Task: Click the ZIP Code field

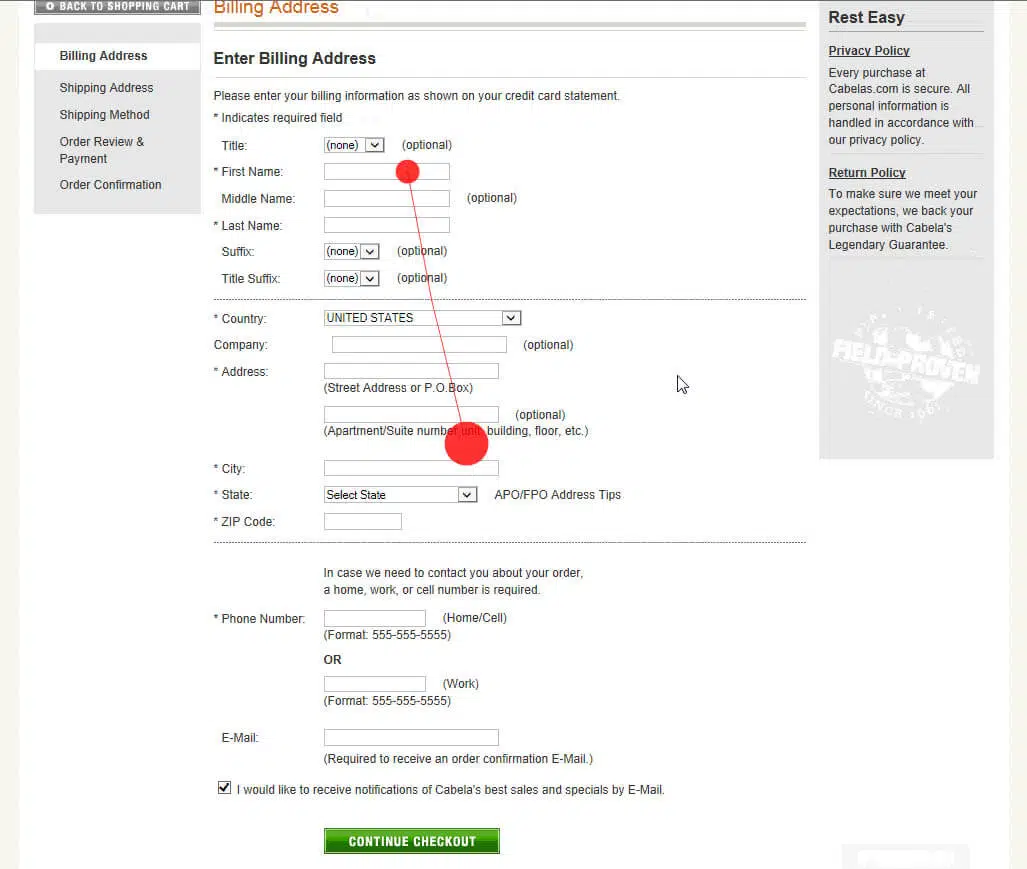Action: pyautogui.click(x=362, y=522)
